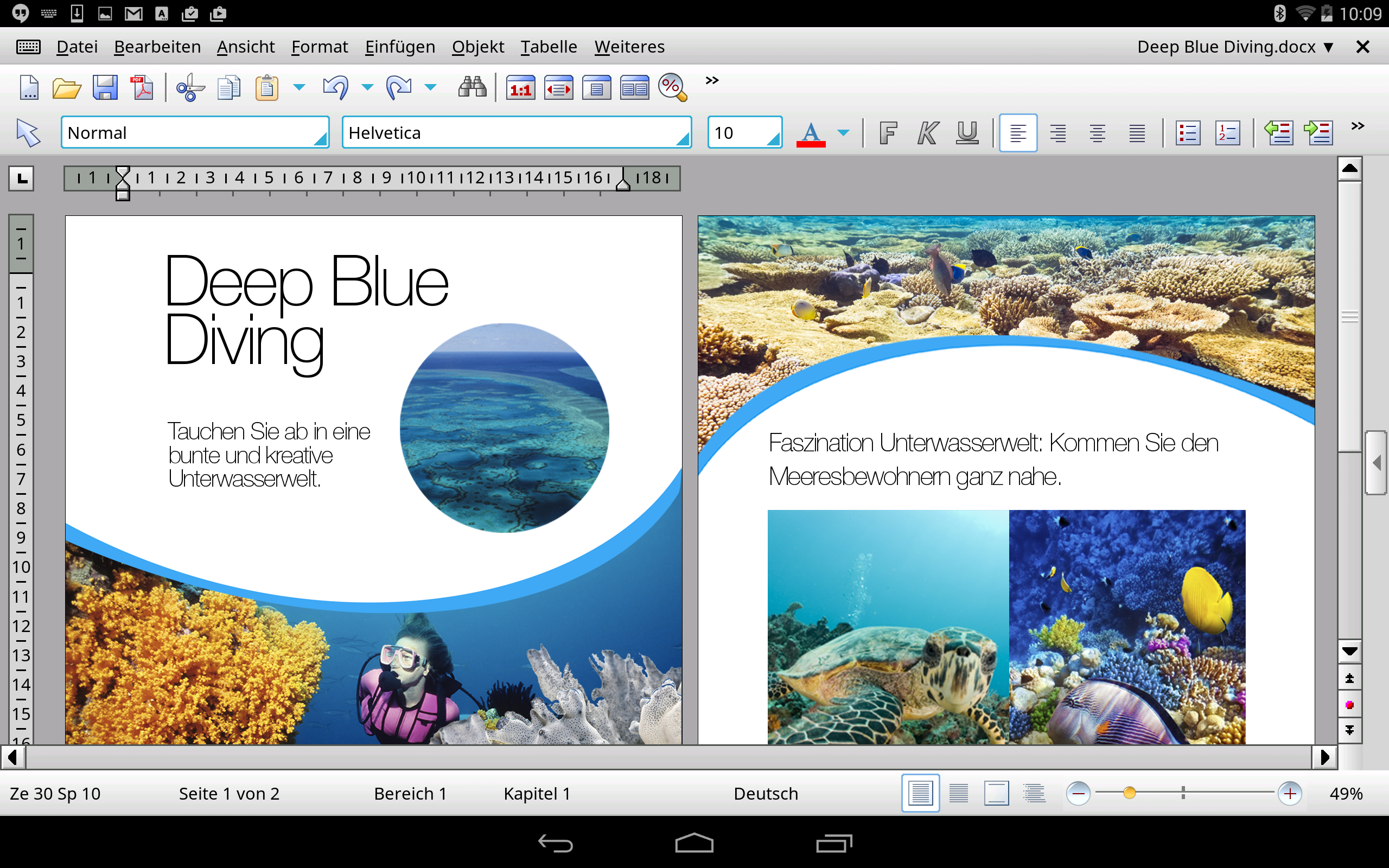
Task: Copy using the copy icon
Action: (228, 87)
